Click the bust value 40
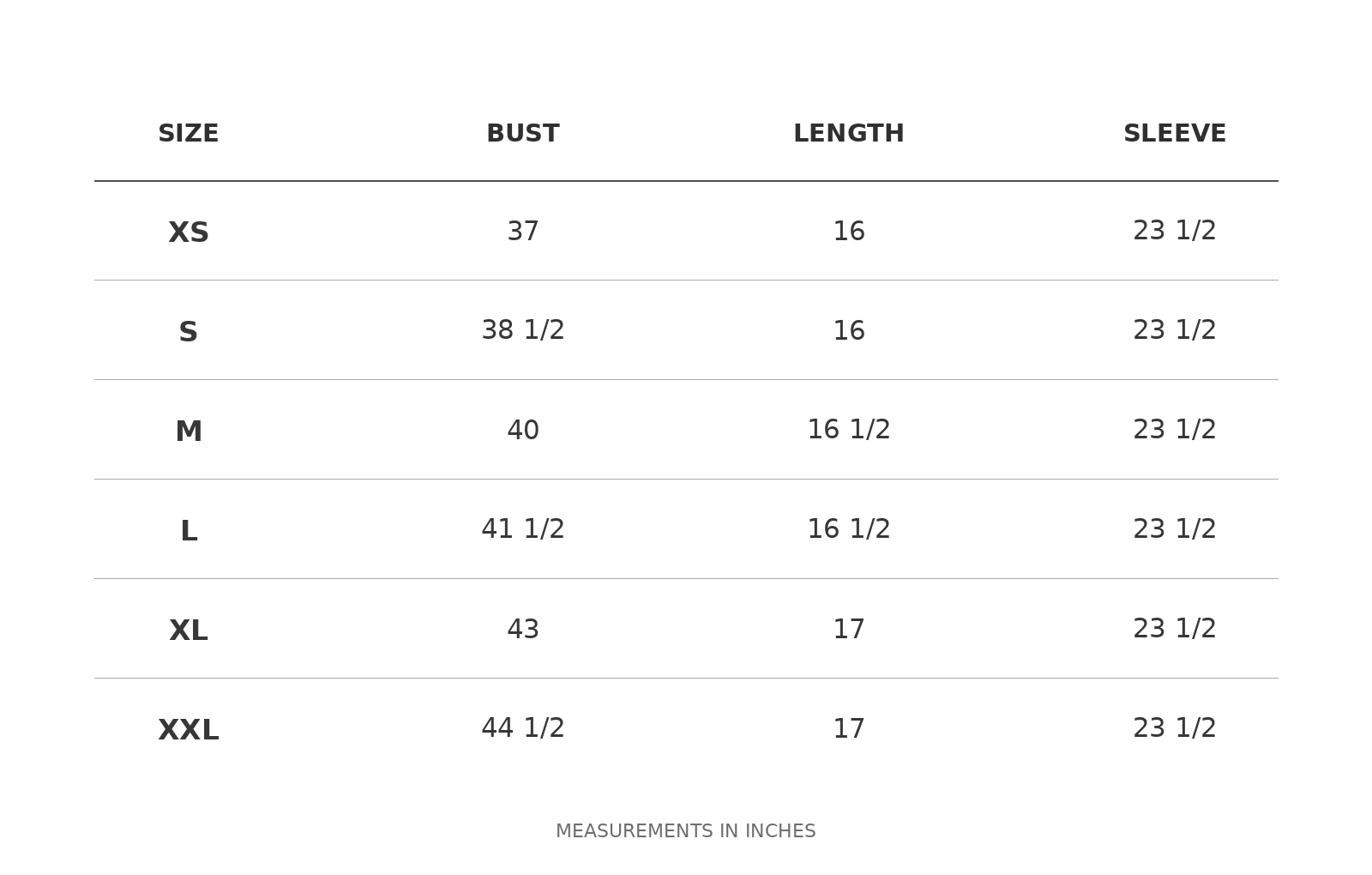 click(x=523, y=431)
